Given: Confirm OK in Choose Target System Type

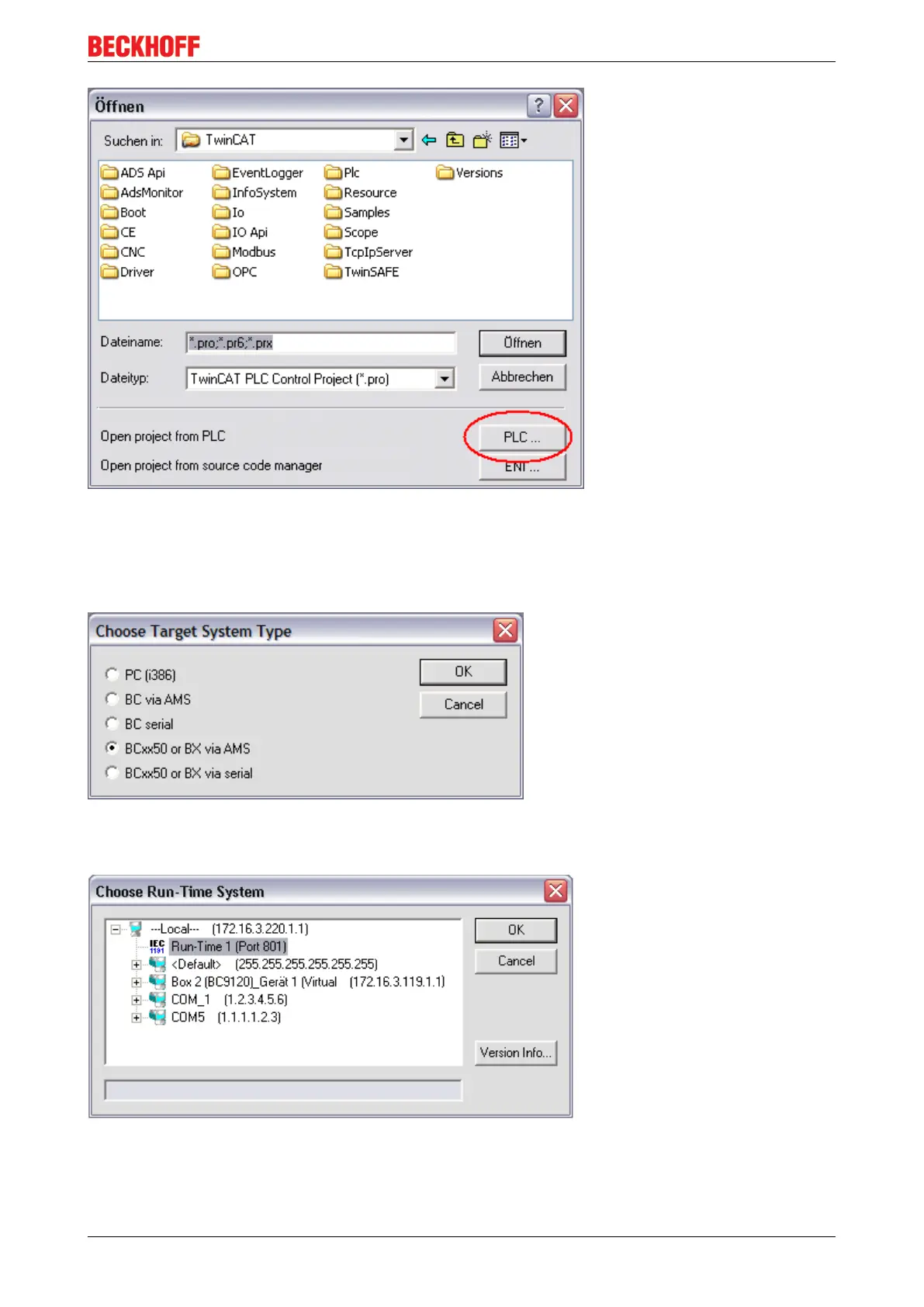Looking at the screenshot, I should click(x=463, y=672).
